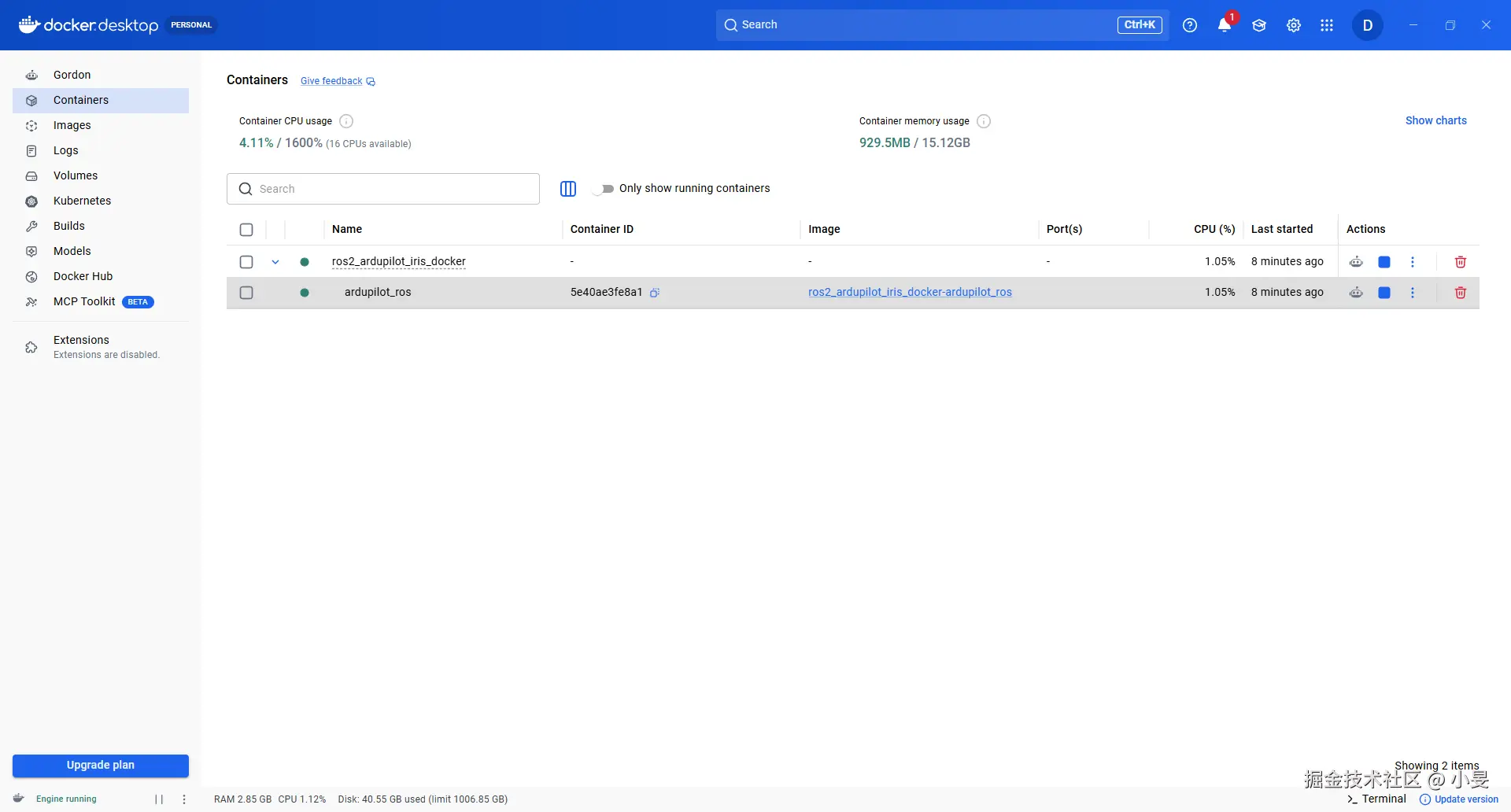This screenshot has width=1511, height=812.
Task: Open more actions for ardupilot_ros
Action: pyautogui.click(x=1413, y=293)
